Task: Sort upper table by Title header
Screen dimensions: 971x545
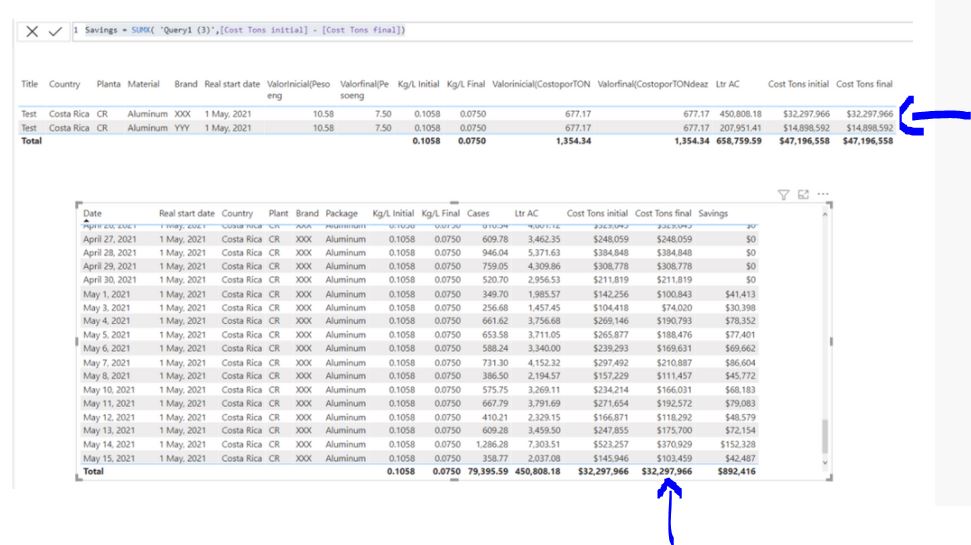Action: (x=29, y=84)
